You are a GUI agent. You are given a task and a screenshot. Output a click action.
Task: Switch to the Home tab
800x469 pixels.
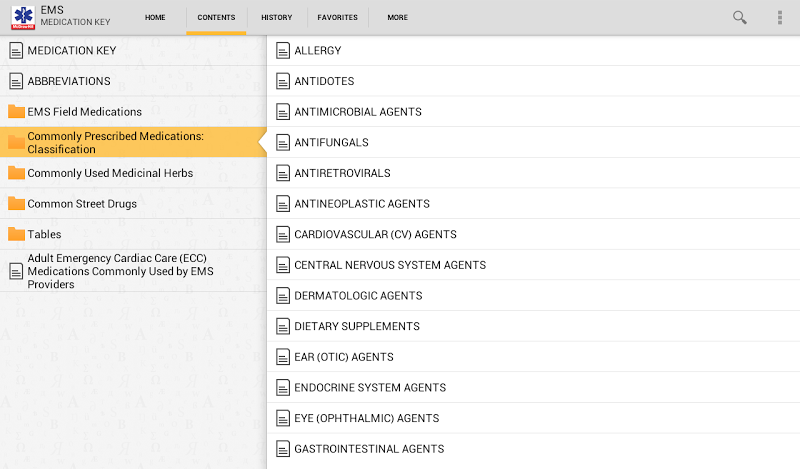pyautogui.click(x=155, y=18)
